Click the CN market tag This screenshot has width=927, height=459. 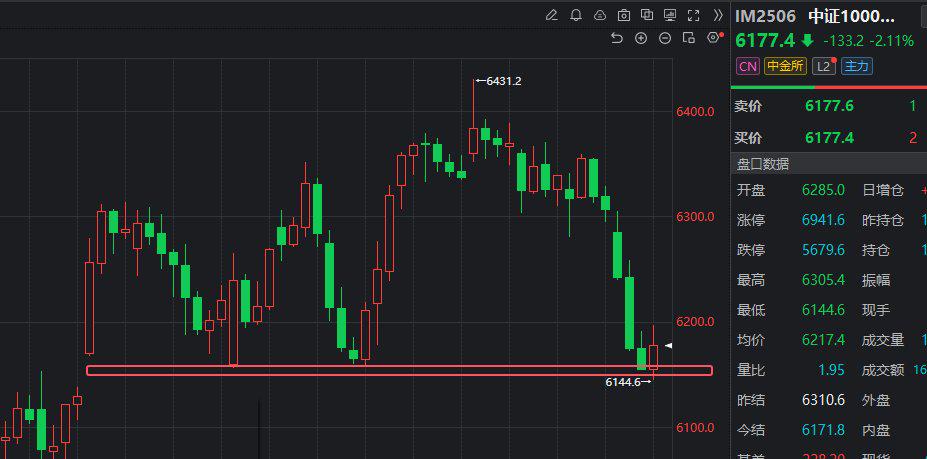tap(747, 67)
